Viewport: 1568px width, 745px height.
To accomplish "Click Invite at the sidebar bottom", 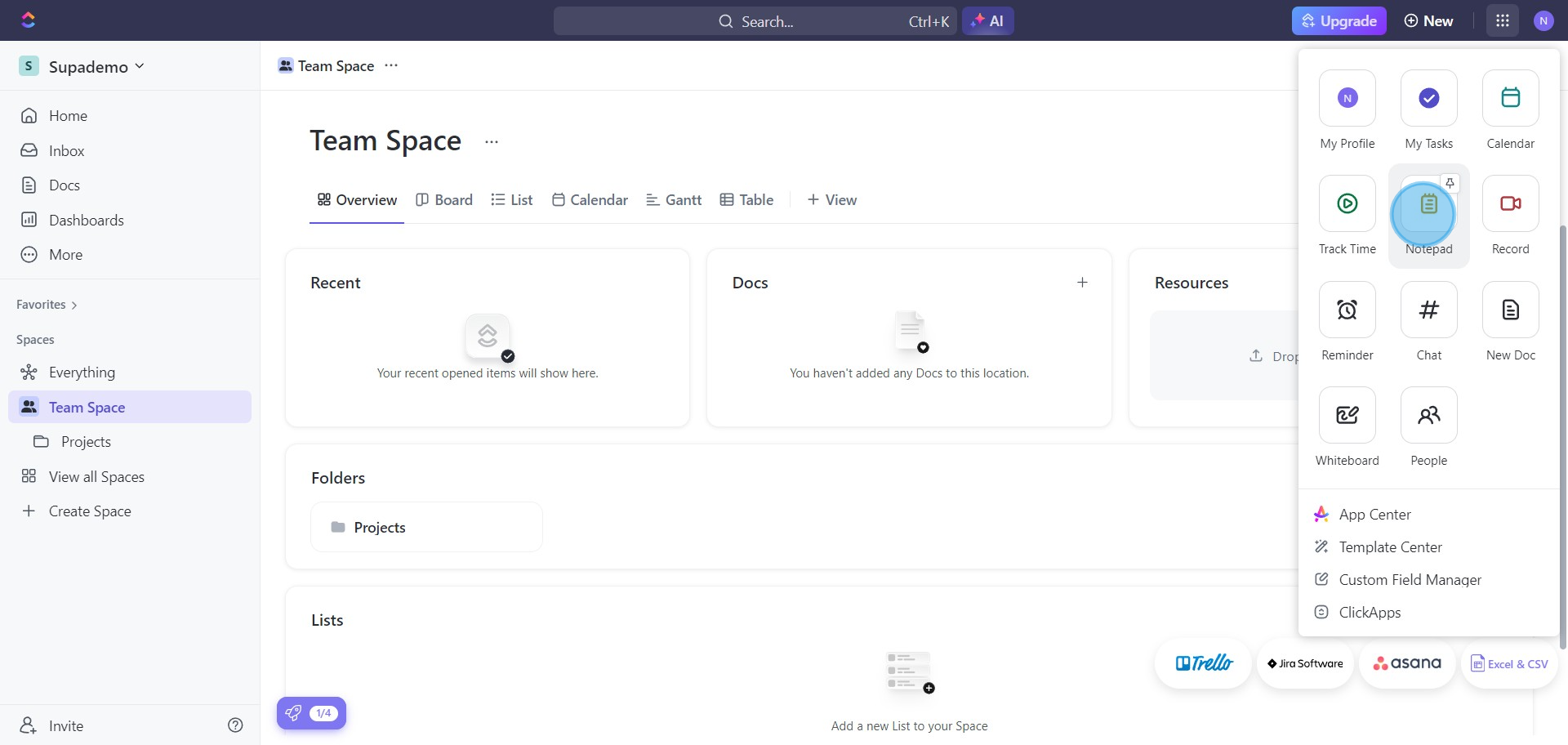I will (52, 725).
